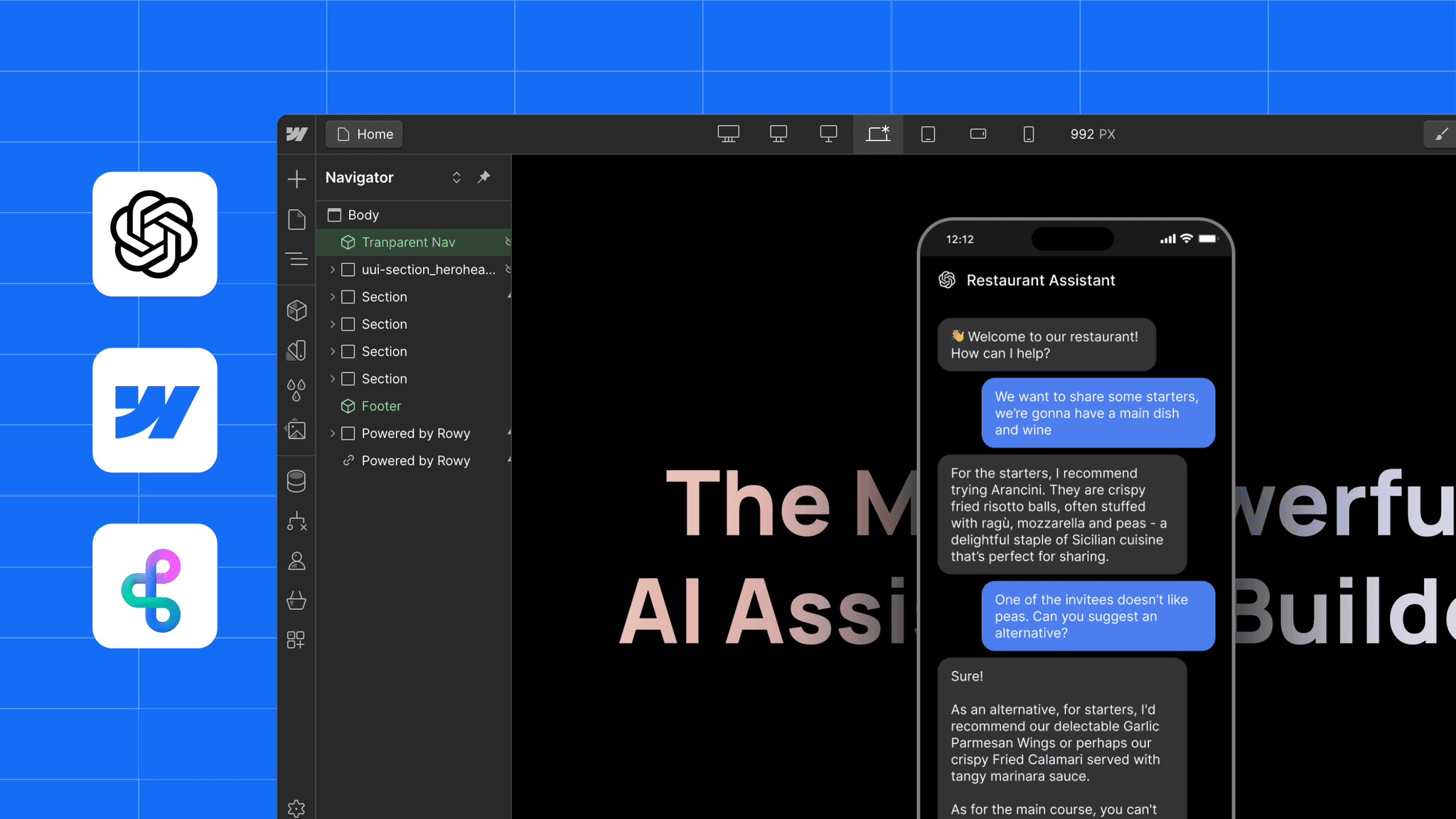Pin the Navigator panel
The width and height of the screenshot is (1456, 819).
pos(484,177)
